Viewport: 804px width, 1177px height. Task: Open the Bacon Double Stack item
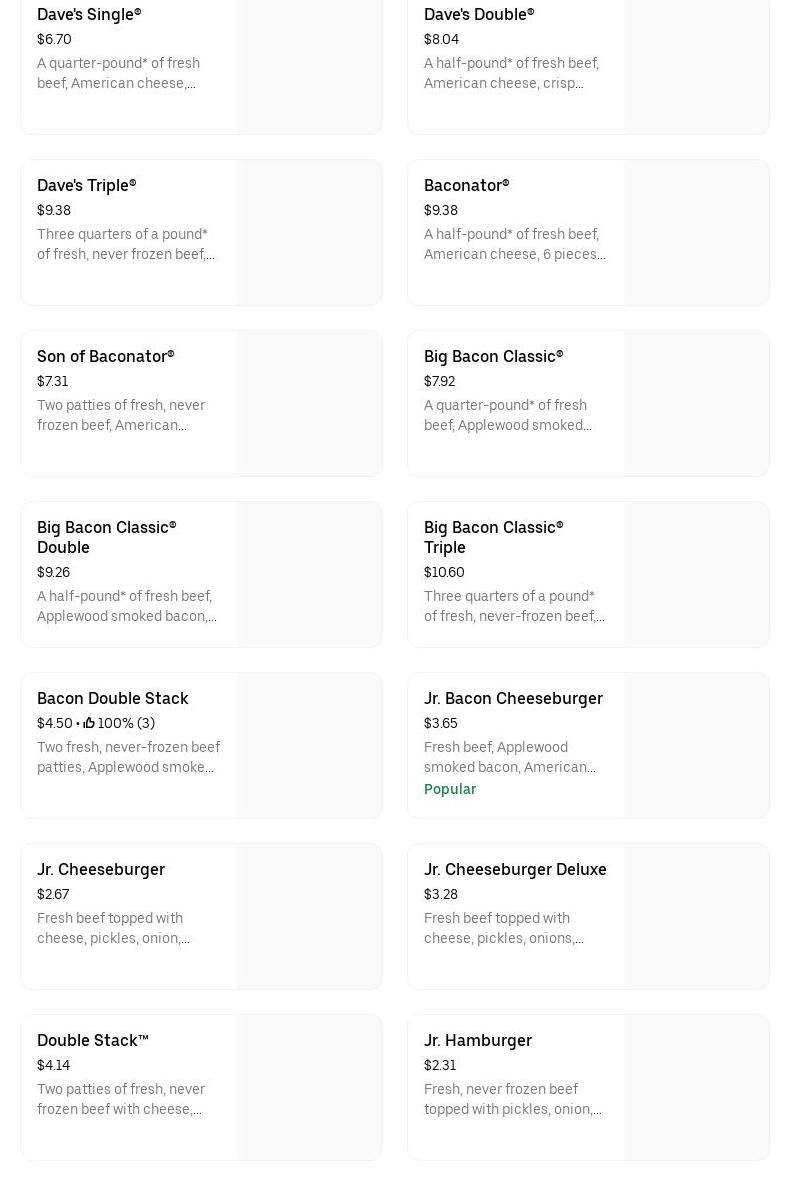click(201, 745)
